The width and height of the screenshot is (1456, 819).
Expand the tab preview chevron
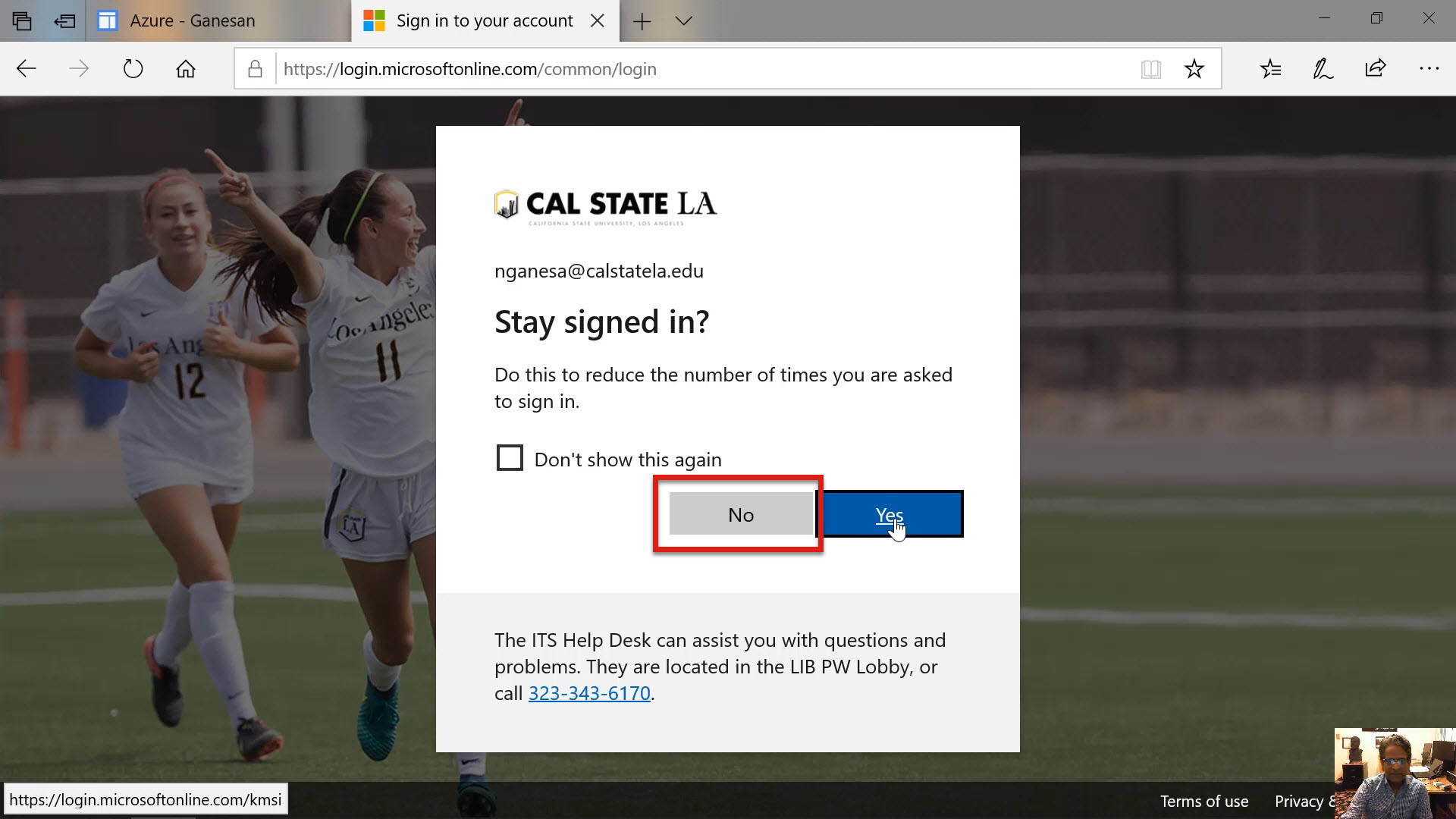click(683, 20)
